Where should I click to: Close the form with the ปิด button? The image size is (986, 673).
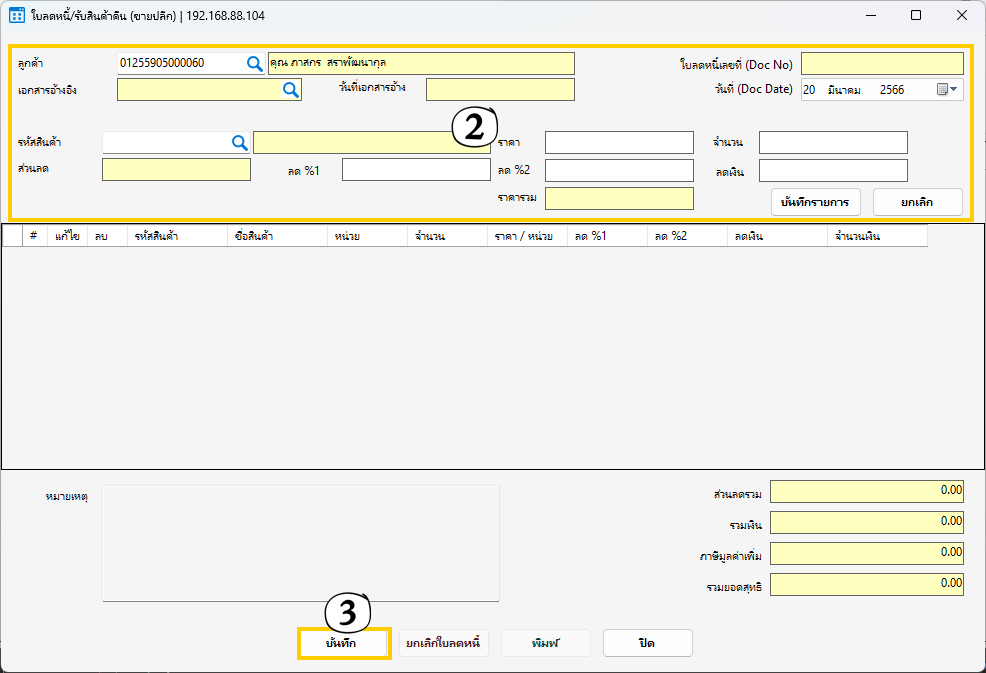pyautogui.click(x=647, y=643)
